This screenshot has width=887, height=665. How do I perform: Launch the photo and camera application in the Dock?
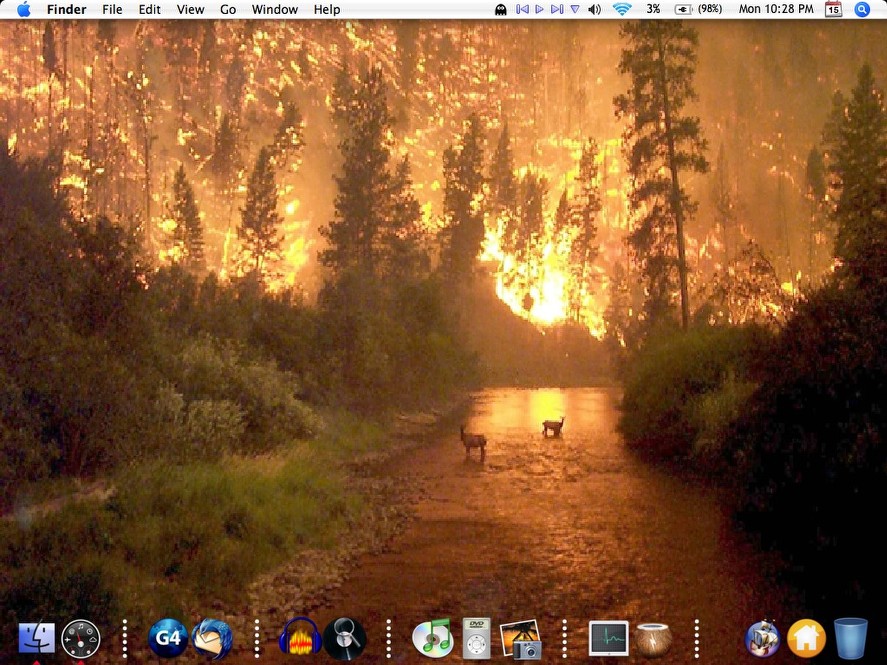521,639
